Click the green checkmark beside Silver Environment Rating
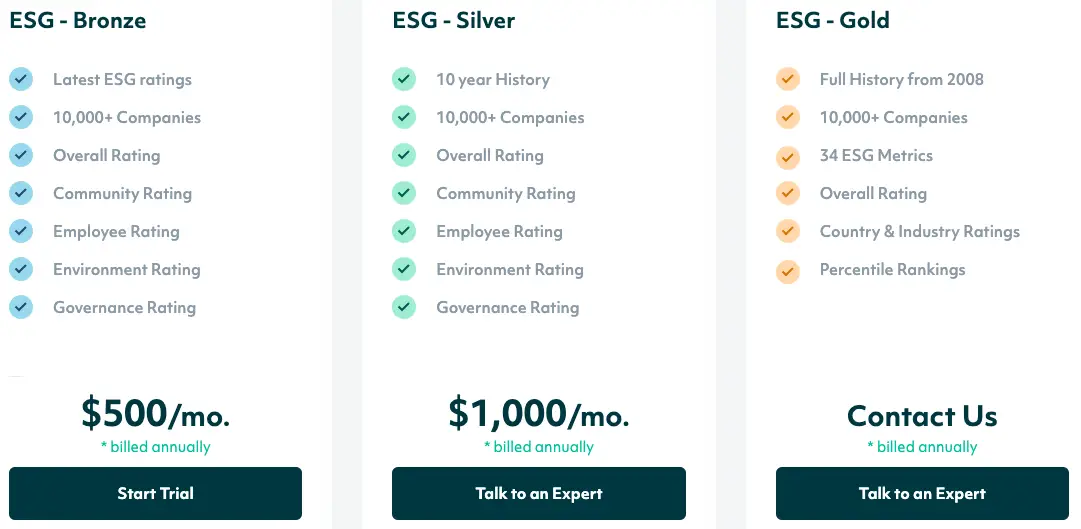The width and height of the screenshot is (1081, 529). 404,269
